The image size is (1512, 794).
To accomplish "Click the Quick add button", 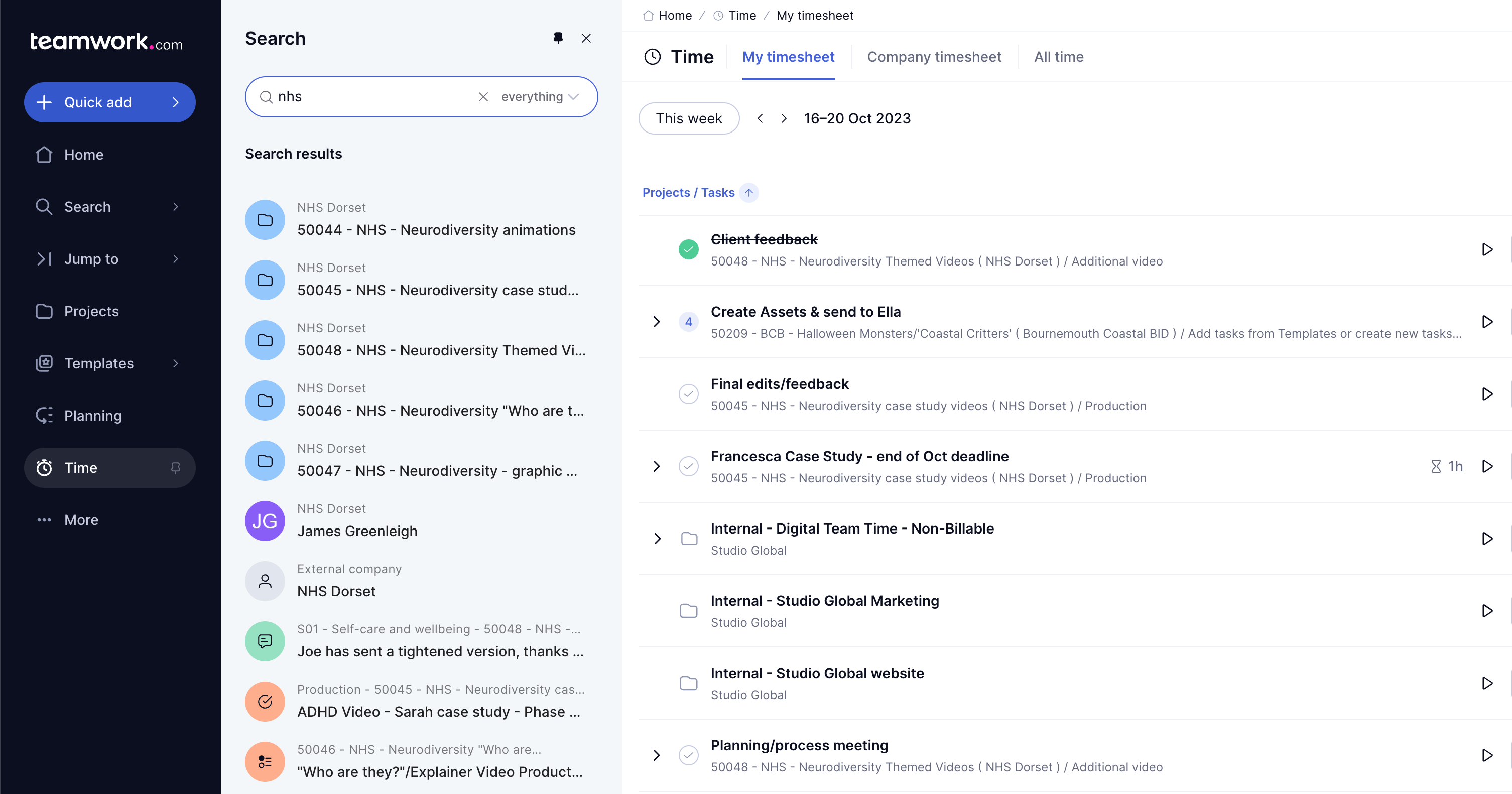I will (x=110, y=102).
